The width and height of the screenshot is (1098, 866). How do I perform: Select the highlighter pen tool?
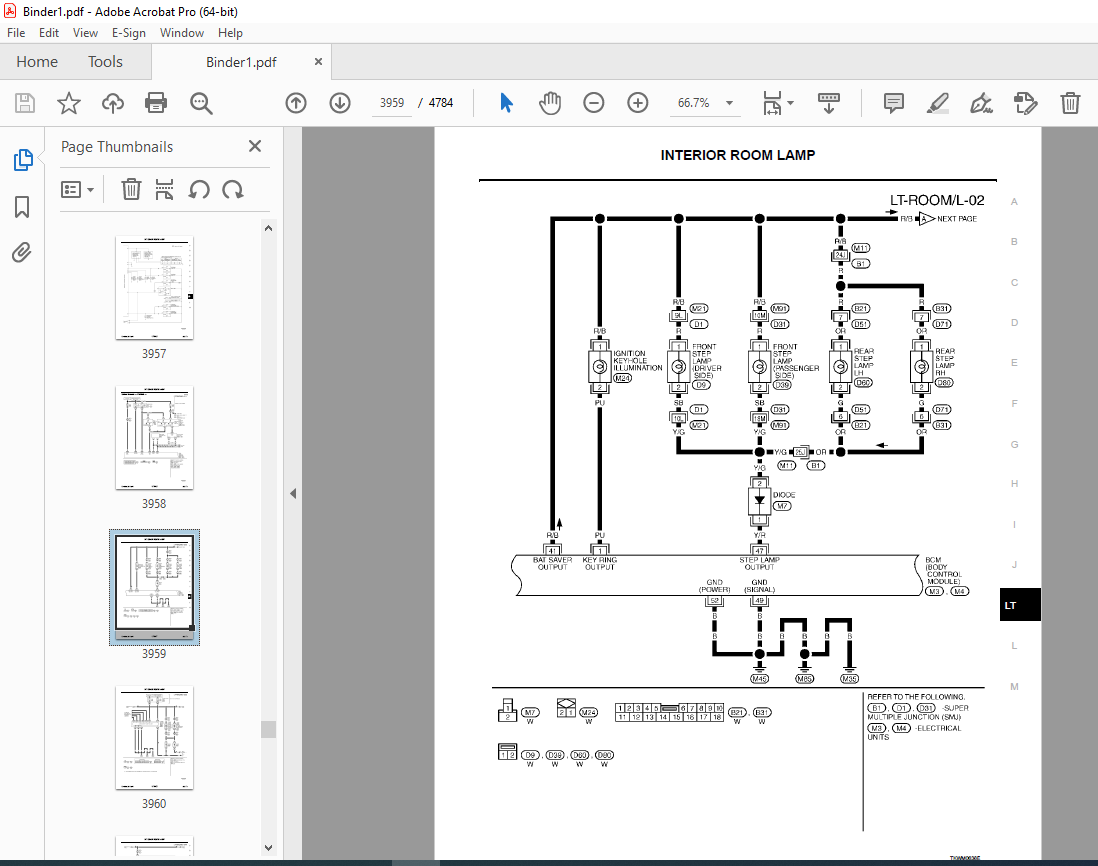[938, 103]
